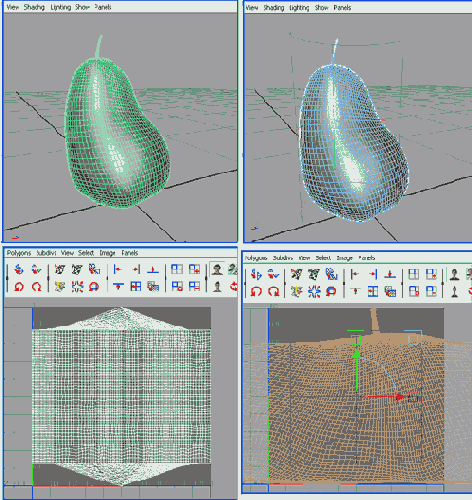The width and height of the screenshot is (472, 500).
Task: Open Panels menu in blue-wireframe pear viewport
Action: click(342, 8)
